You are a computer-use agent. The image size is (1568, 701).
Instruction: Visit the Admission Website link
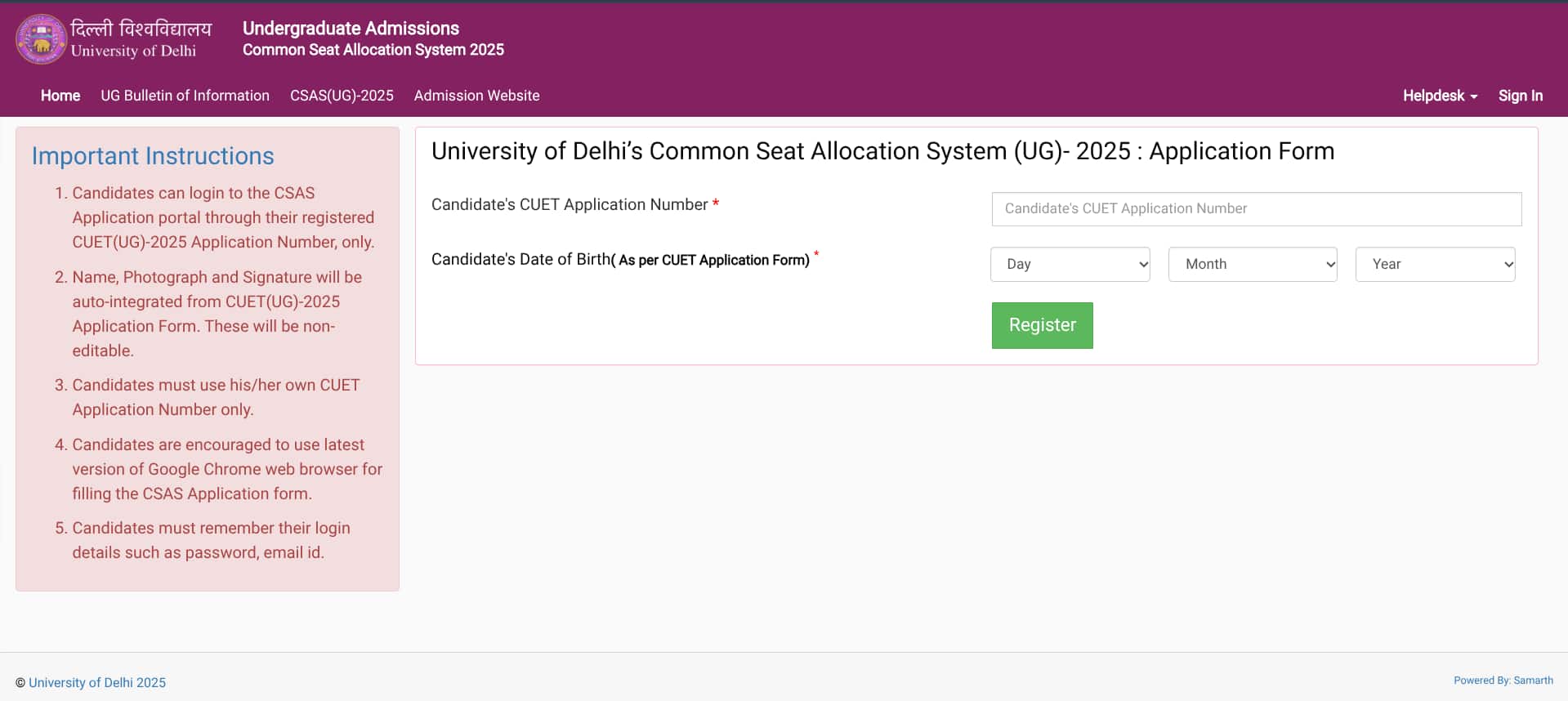click(476, 96)
